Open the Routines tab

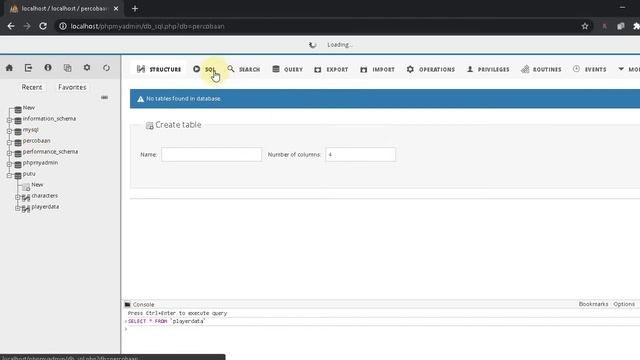tap(541, 69)
